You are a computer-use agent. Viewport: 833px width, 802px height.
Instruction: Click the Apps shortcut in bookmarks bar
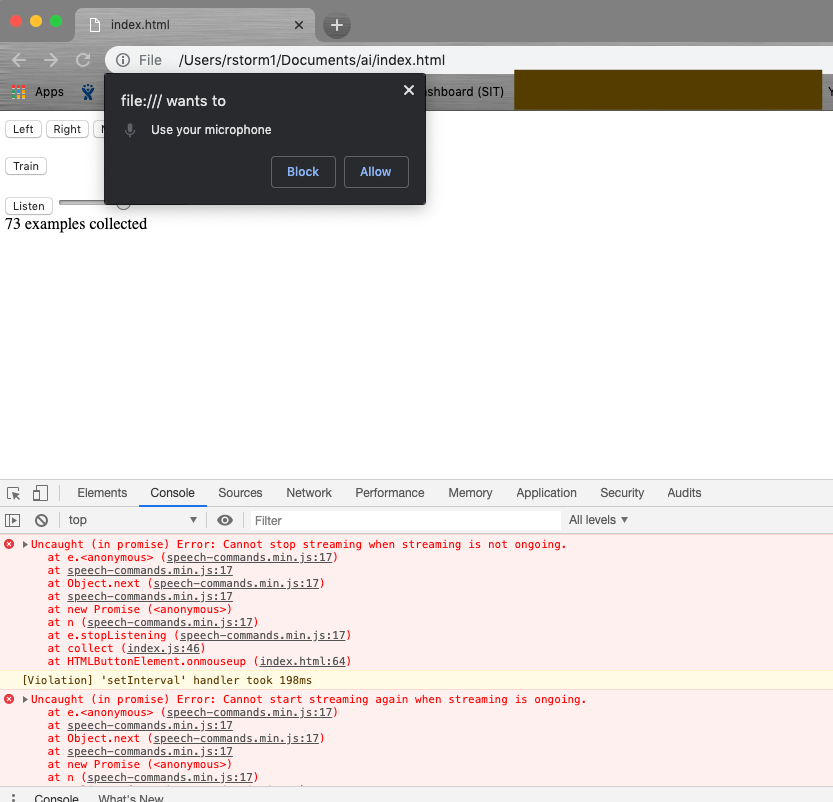click(x=39, y=91)
